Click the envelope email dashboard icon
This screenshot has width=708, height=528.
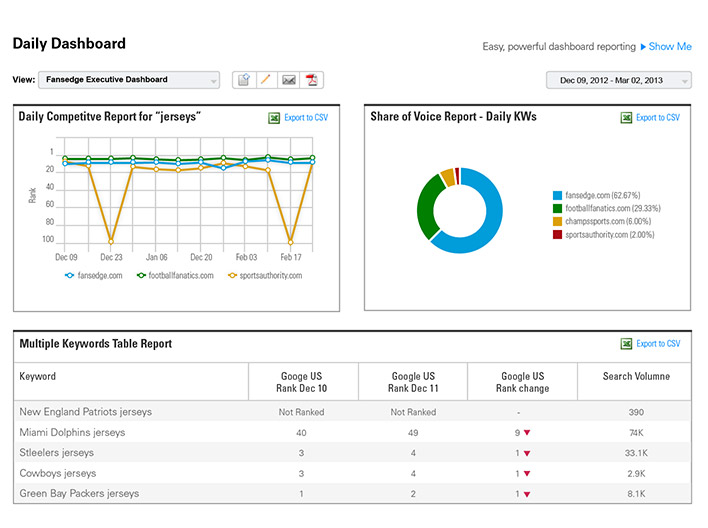pyautogui.click(x=289, y=80)
